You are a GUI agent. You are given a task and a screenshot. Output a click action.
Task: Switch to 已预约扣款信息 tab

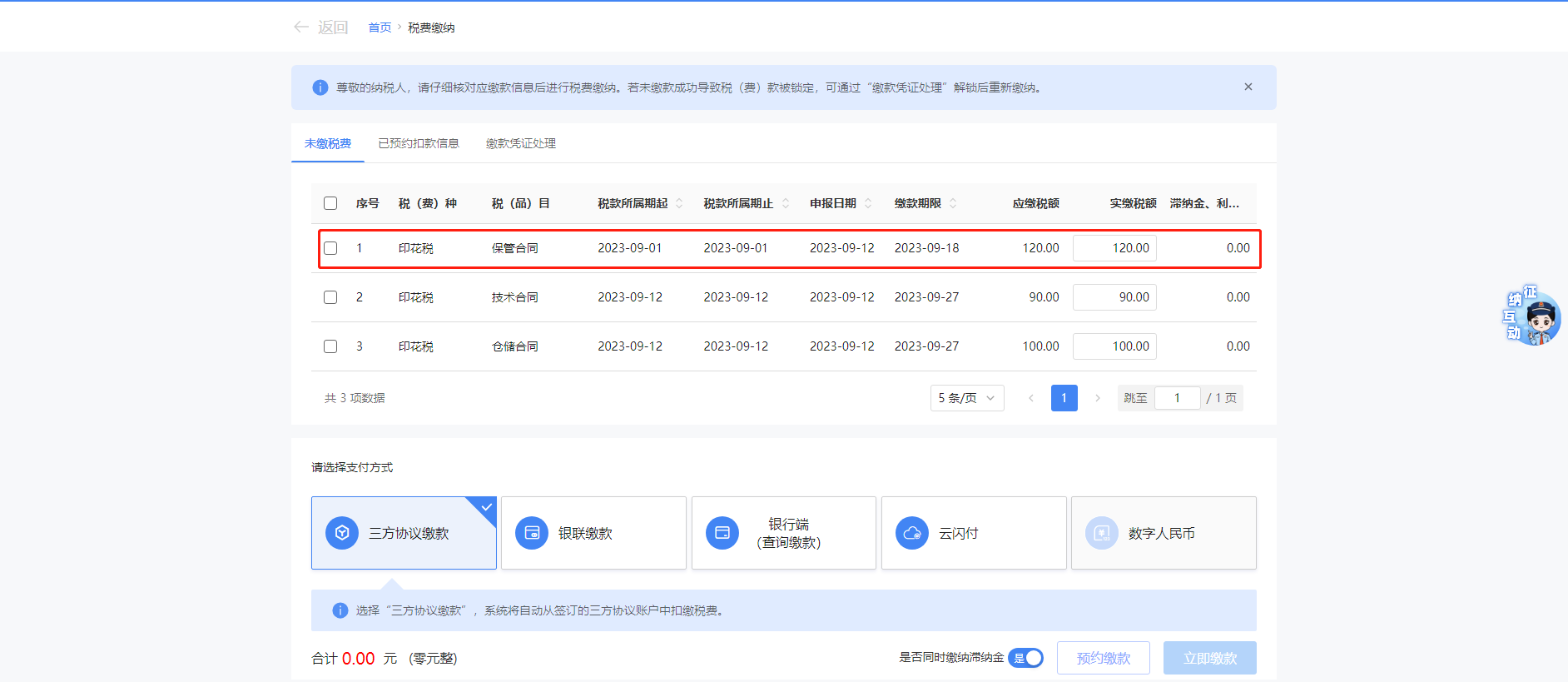[x=418, y=143]
